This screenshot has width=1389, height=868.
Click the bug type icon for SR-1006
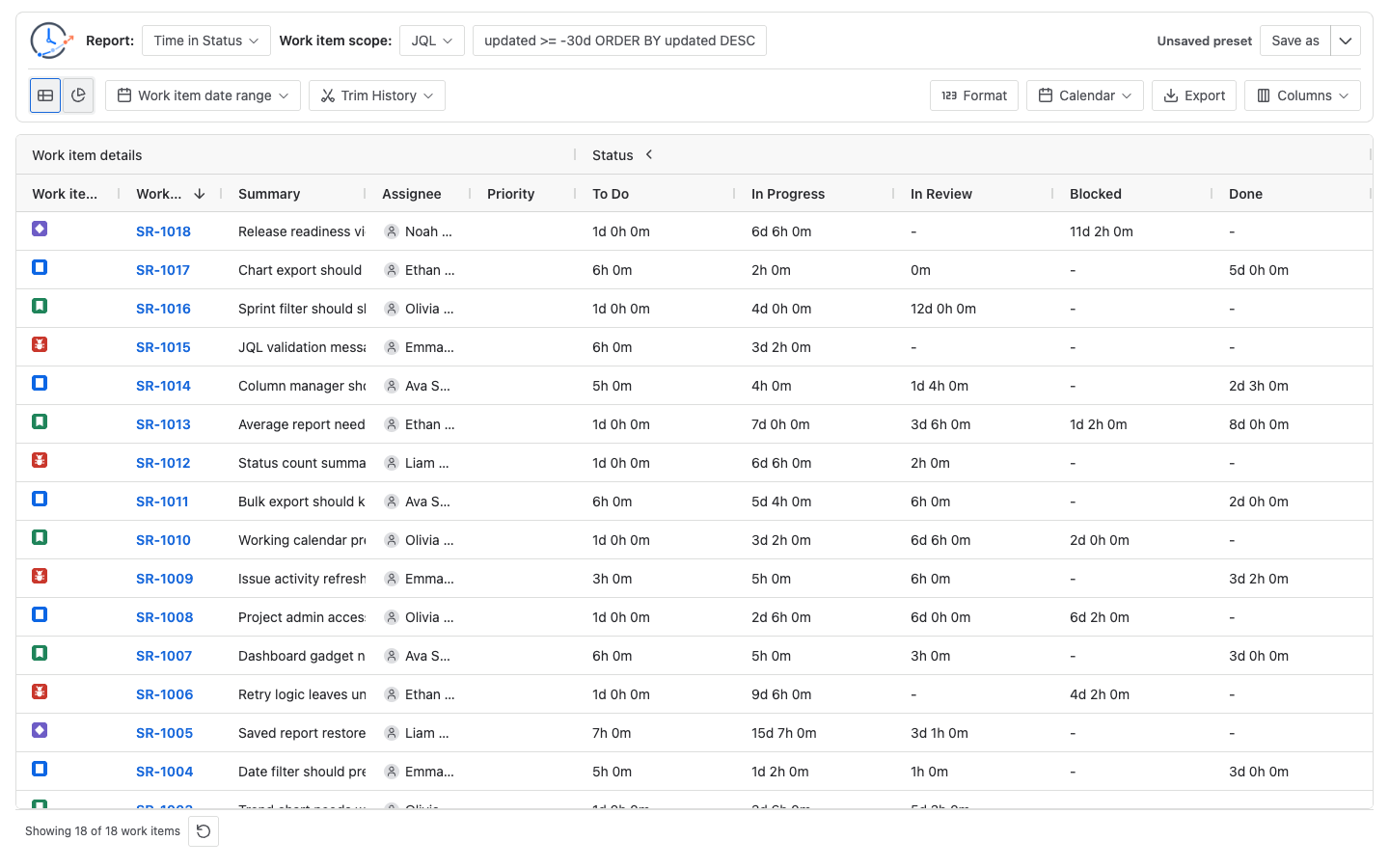(40, 692)
